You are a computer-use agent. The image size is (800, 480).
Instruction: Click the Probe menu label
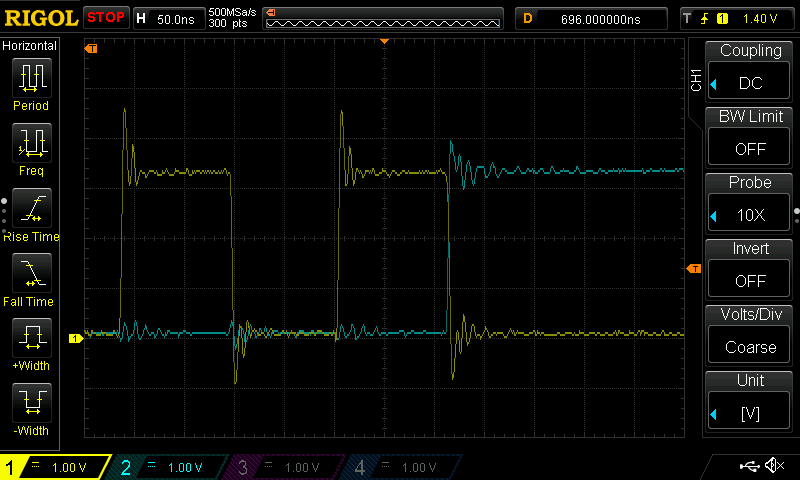[750, 182]
